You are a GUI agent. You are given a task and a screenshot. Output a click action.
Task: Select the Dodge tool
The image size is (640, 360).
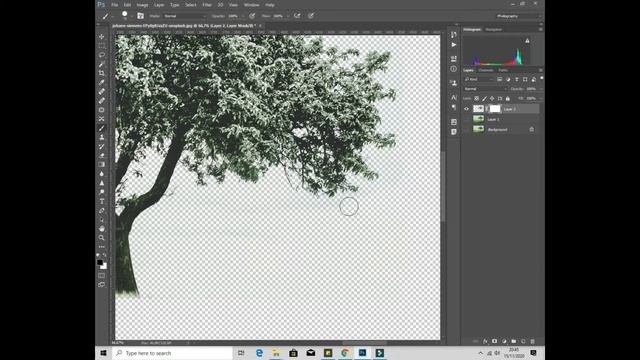point(102,192)
